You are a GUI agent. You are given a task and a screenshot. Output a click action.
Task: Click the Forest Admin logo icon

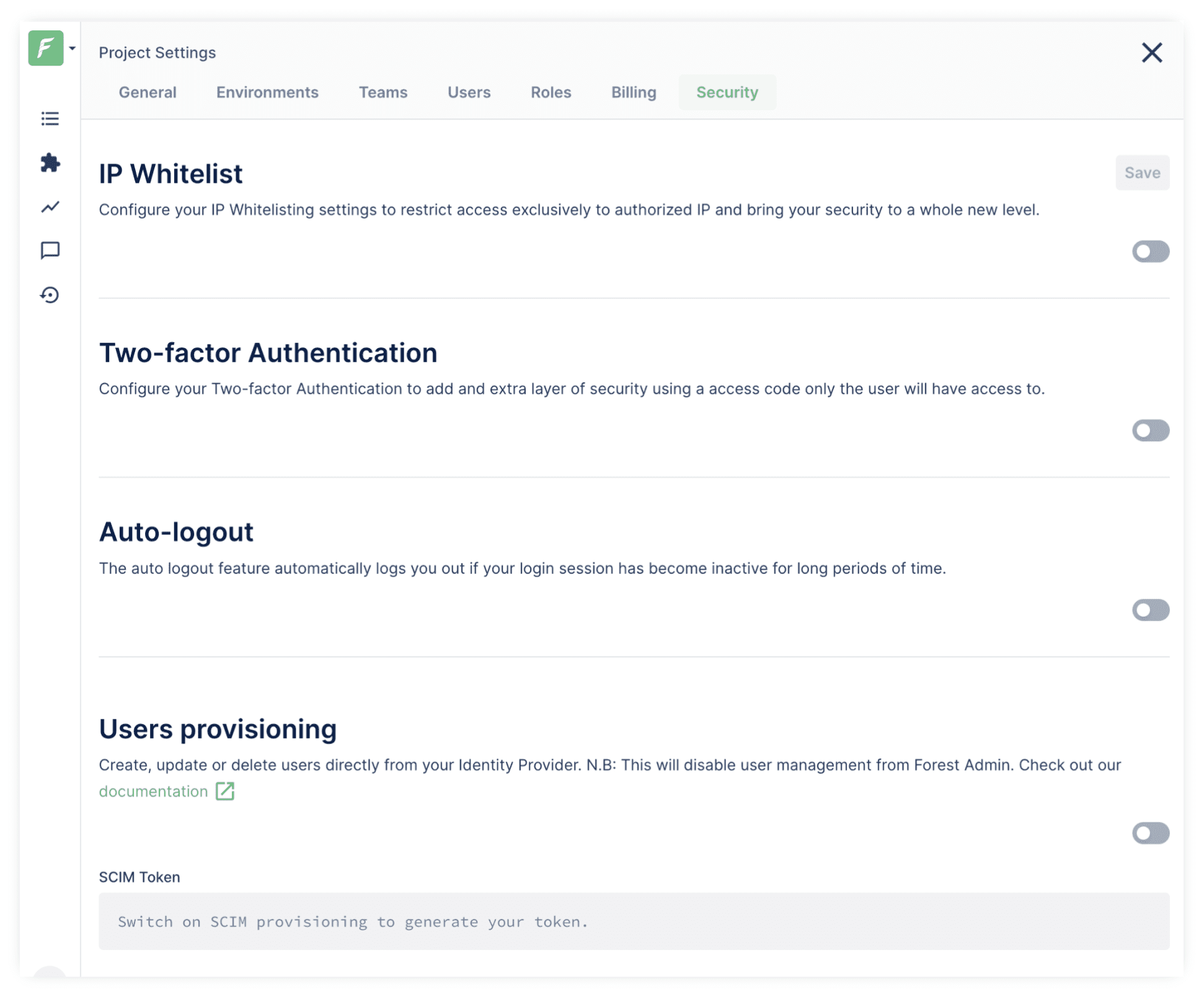point(45,48)
